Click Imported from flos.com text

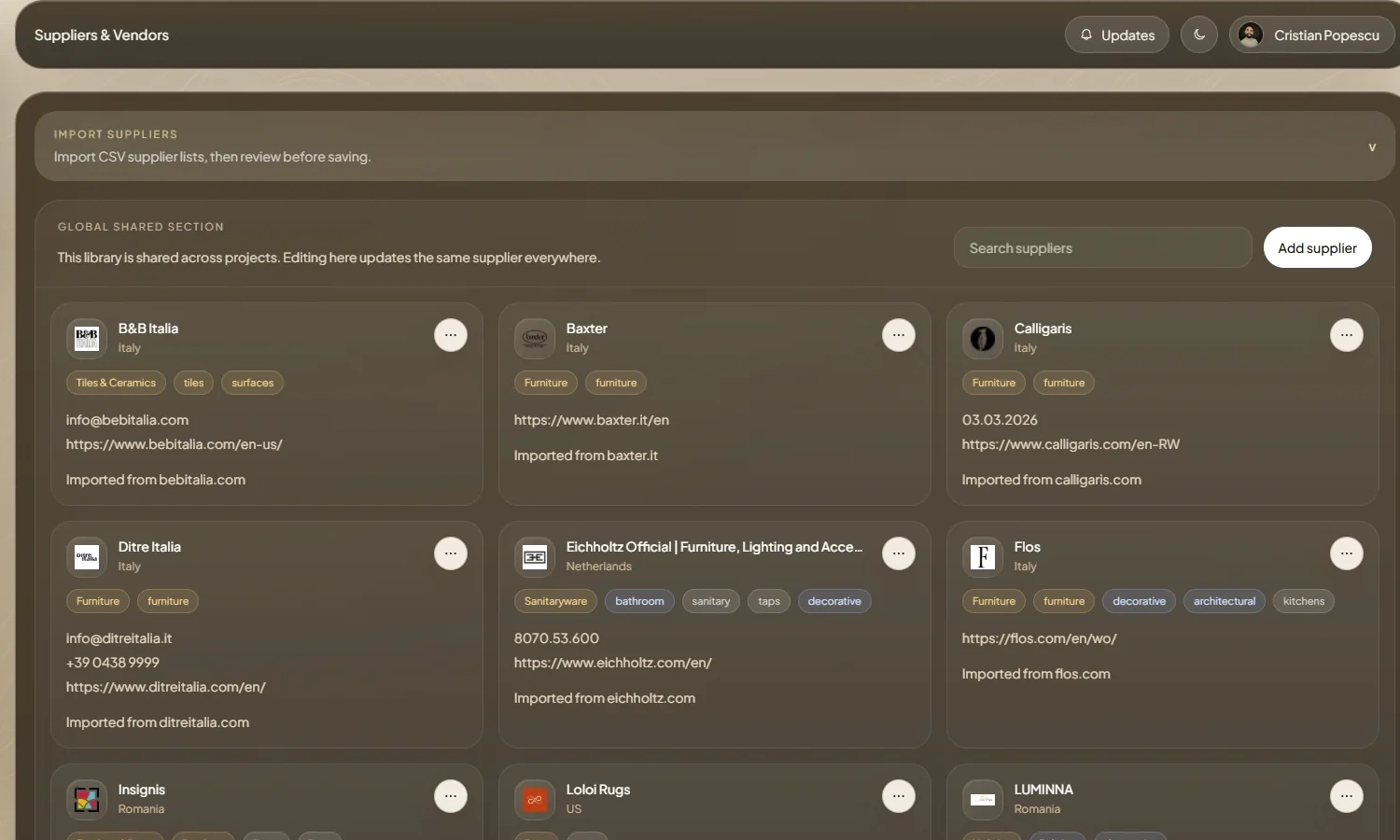pos(1036,674)
